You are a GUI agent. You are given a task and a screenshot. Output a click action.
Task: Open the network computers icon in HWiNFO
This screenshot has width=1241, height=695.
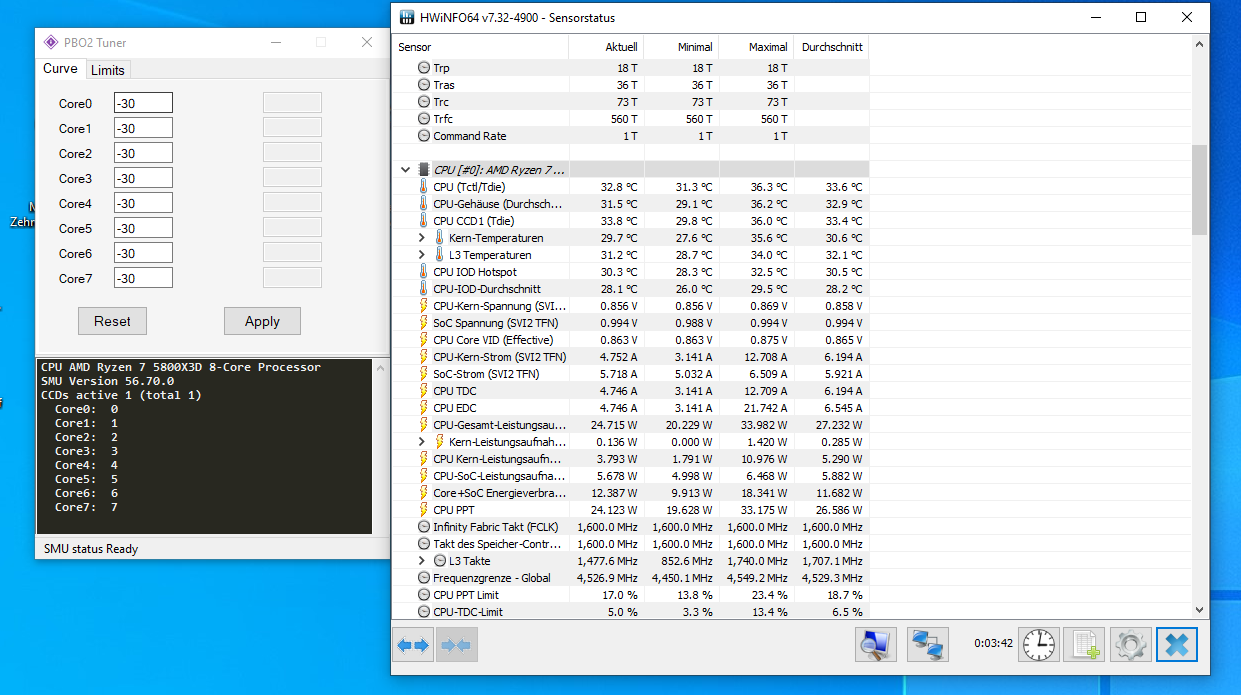tap(927, 645)
